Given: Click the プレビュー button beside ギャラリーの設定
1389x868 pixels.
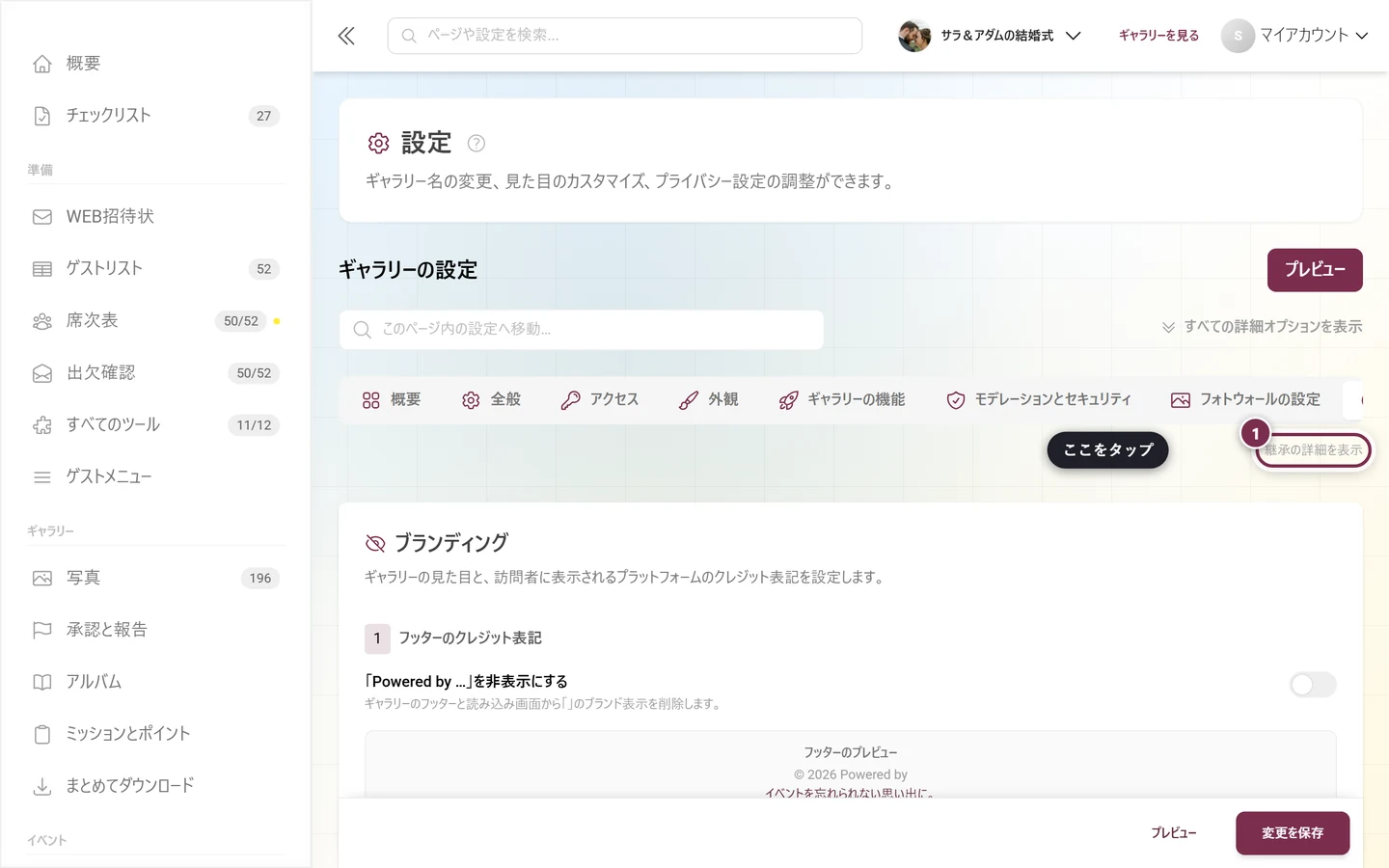Looking at the screenshot, I should 1315,270.
